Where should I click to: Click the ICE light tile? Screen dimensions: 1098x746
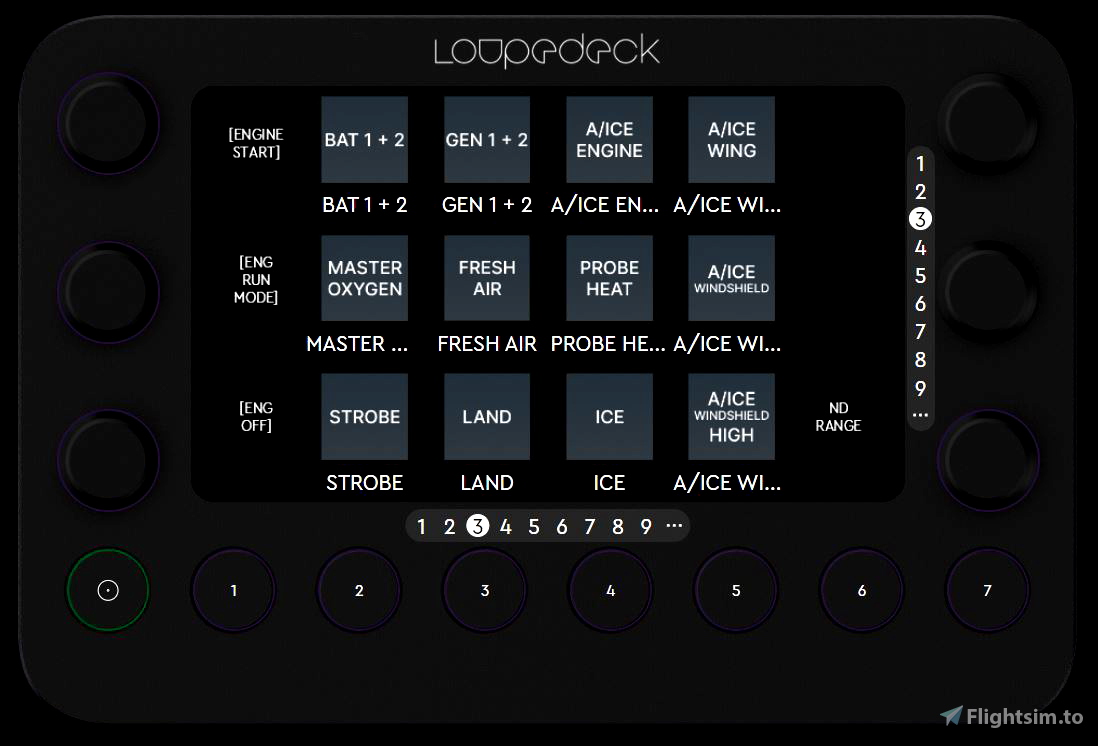609,417
